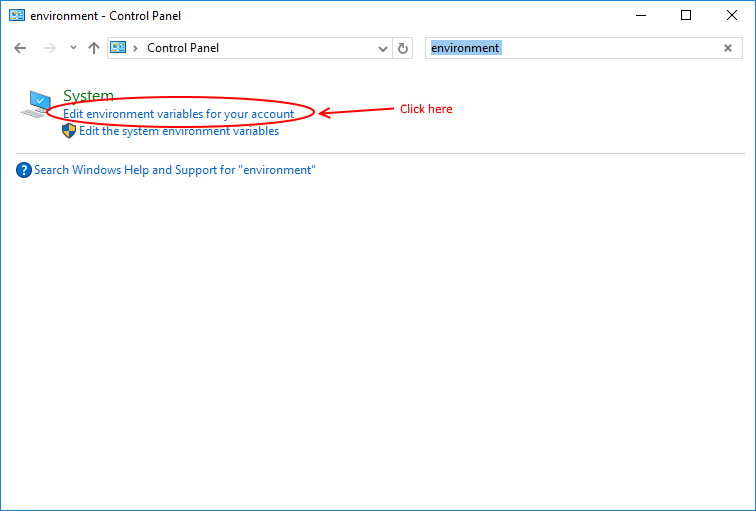Clear the search text with the X
The height and width of the screenshot is (511, 756).
pos(728,48)
